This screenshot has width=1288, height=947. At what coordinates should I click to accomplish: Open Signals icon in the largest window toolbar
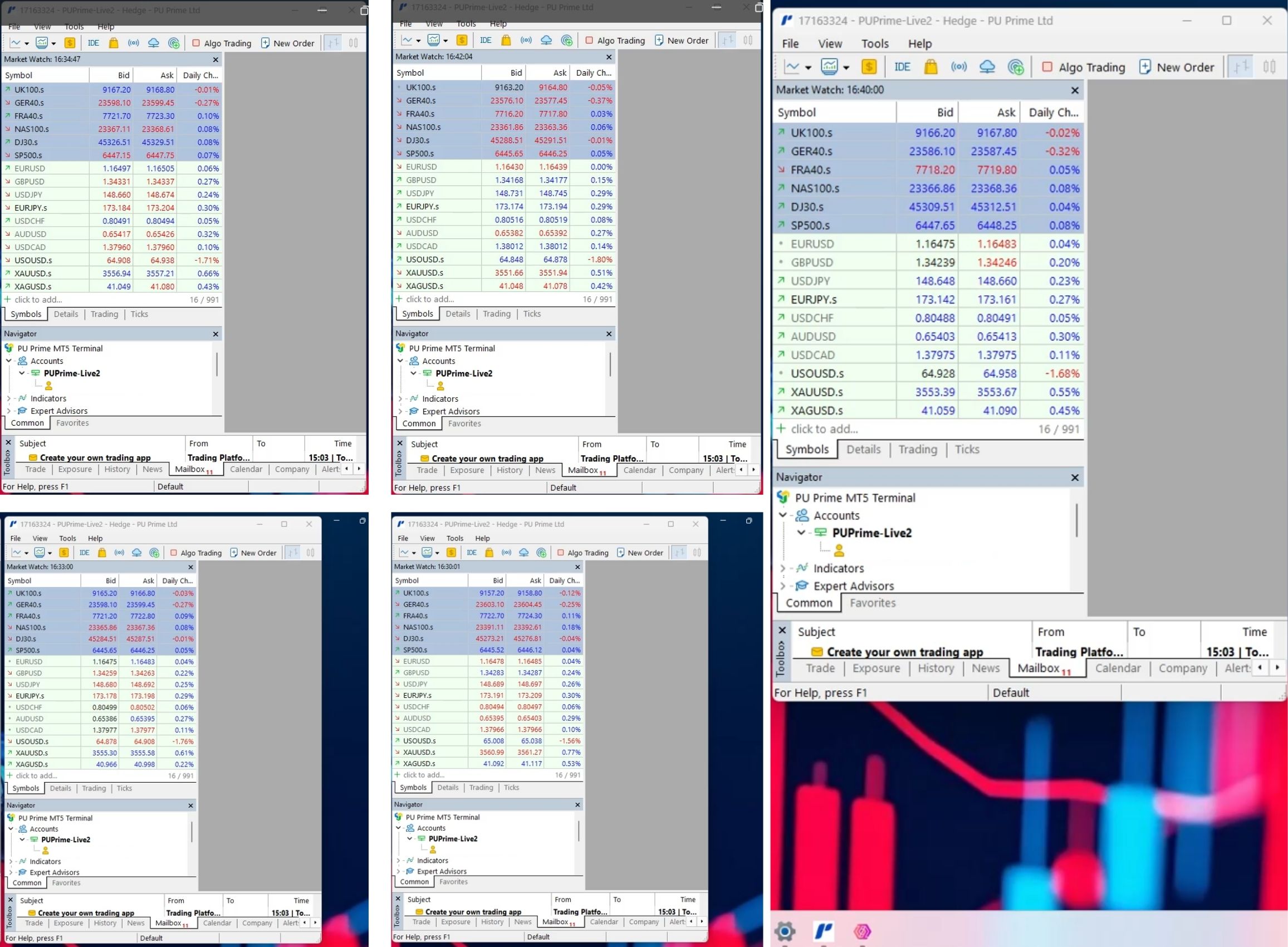(958, 67)
